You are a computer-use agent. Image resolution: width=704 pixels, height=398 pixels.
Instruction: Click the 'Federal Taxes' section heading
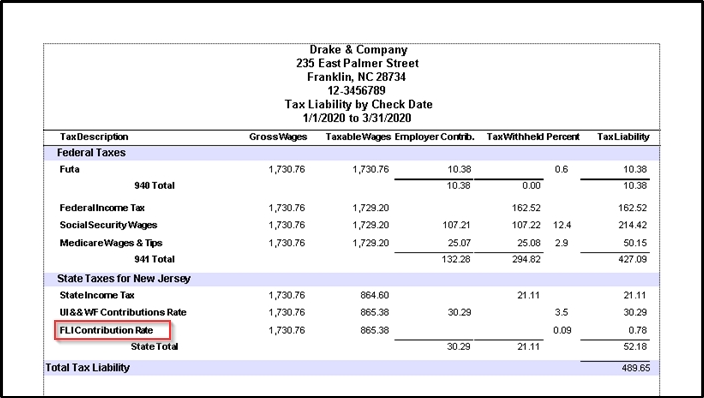click(91, 153)
